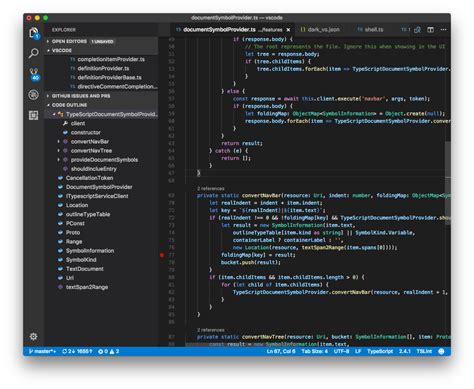Image resolution: width=474 pixels, height=389 pixels.
Task: Select shouldInclueEntry in code outline
Action: point(94,169)
